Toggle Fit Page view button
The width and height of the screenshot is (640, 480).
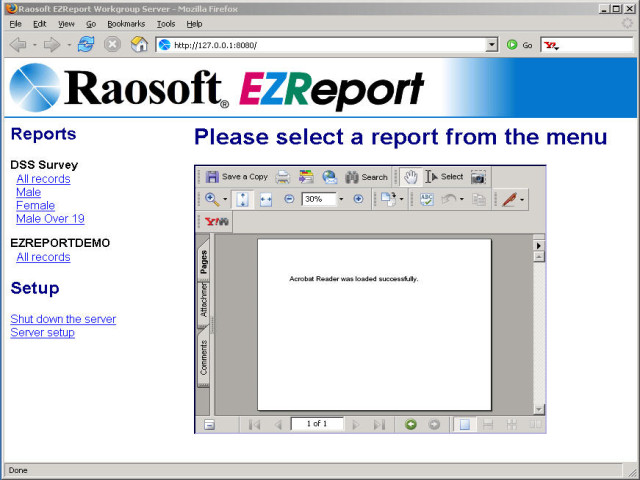pos(242,200)
